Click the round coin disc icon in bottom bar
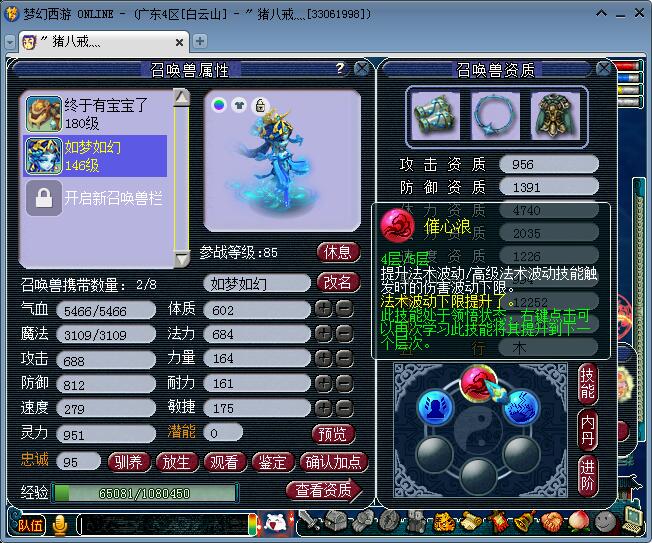The width and height of the screenshot is (652, 543). (390, 521)
